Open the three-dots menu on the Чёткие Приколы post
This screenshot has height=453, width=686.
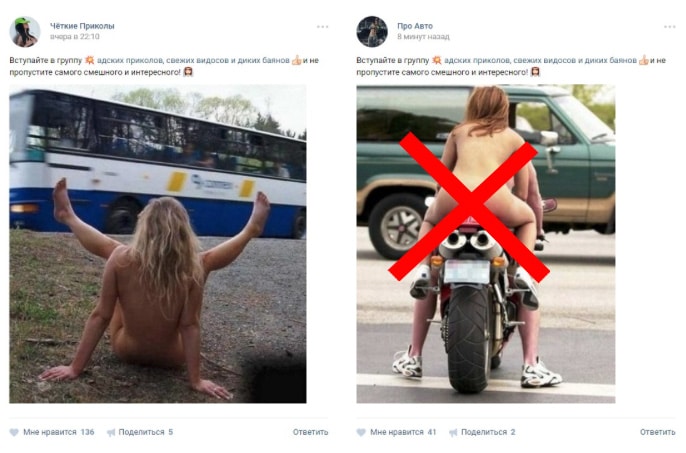pos(322,27)
